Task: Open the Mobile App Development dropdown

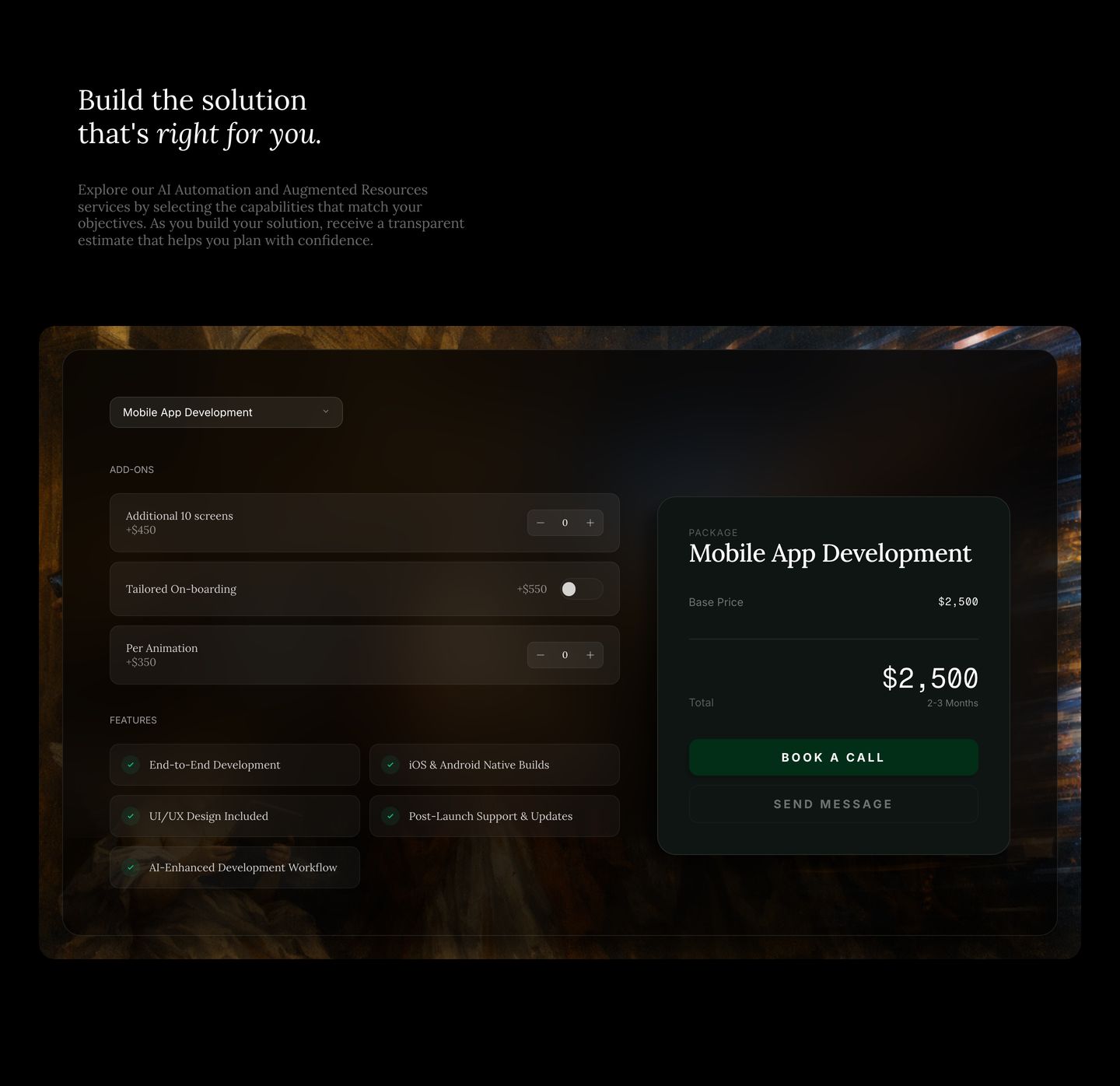Action: coord(226,412)
